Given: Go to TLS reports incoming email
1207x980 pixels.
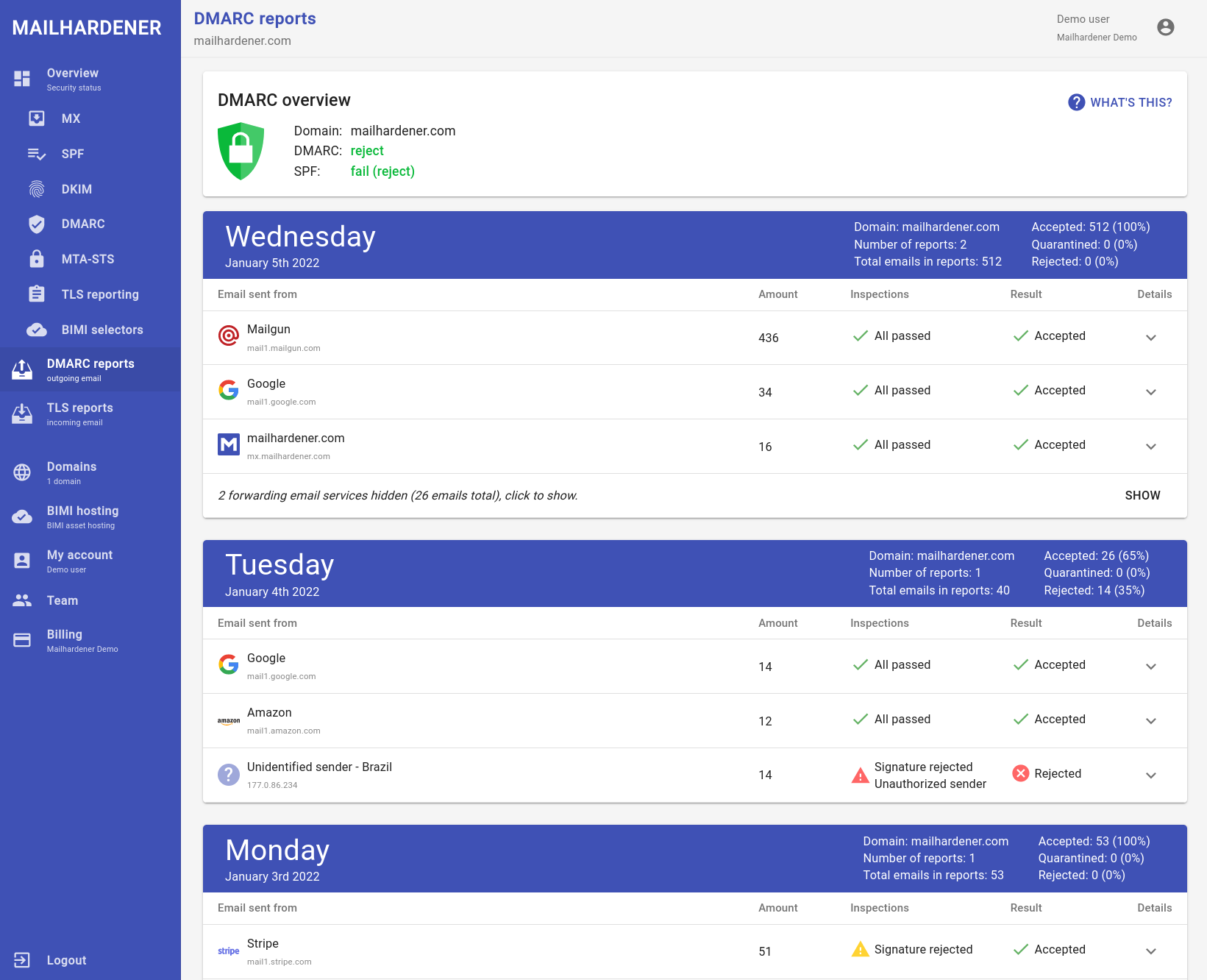Looking at the screenshot, I should pyautogui.click(x=79, y=413).
